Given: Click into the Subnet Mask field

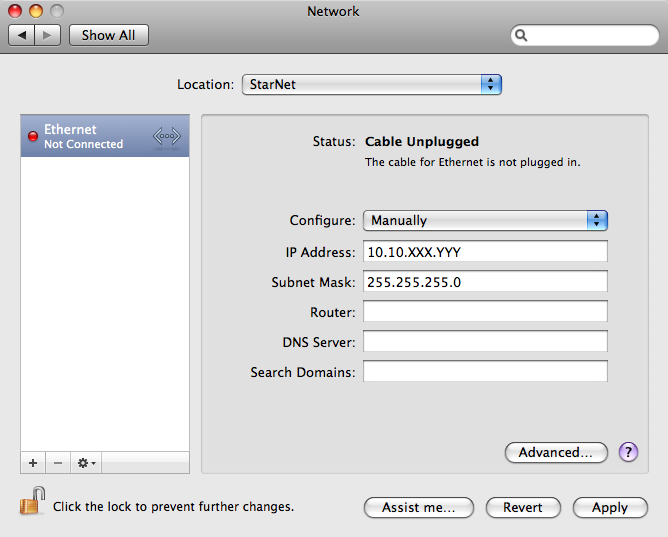Looking at the screenshot, I should click(485, 281).
